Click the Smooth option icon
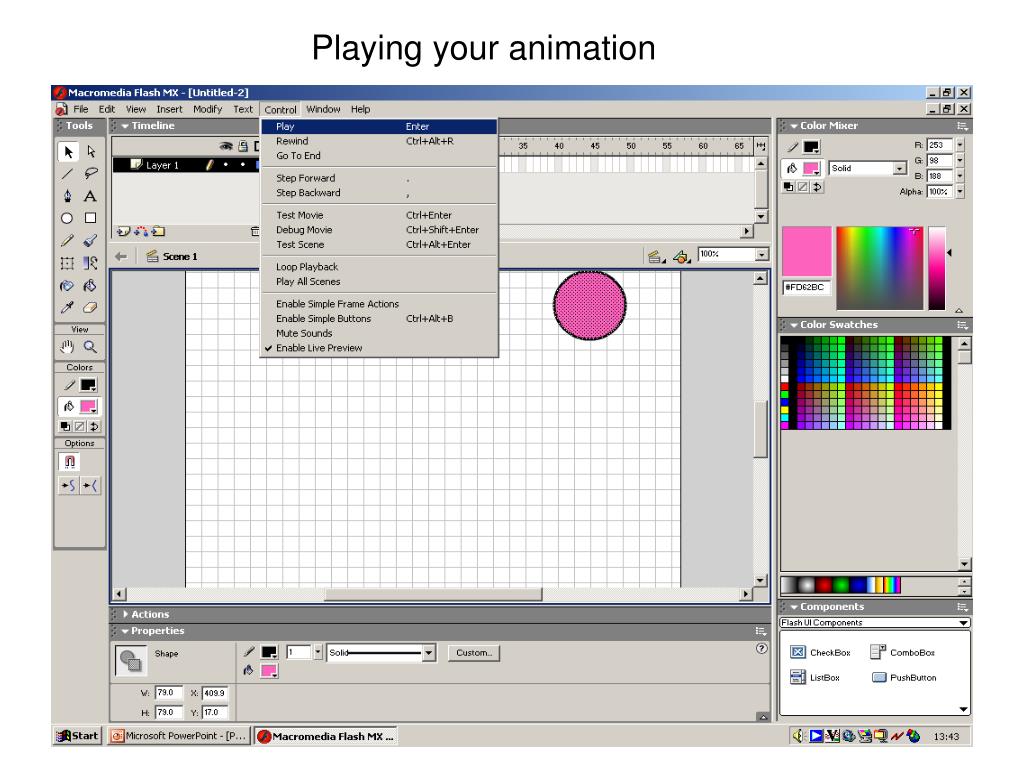1024x768 pixels. coord(68,485)
